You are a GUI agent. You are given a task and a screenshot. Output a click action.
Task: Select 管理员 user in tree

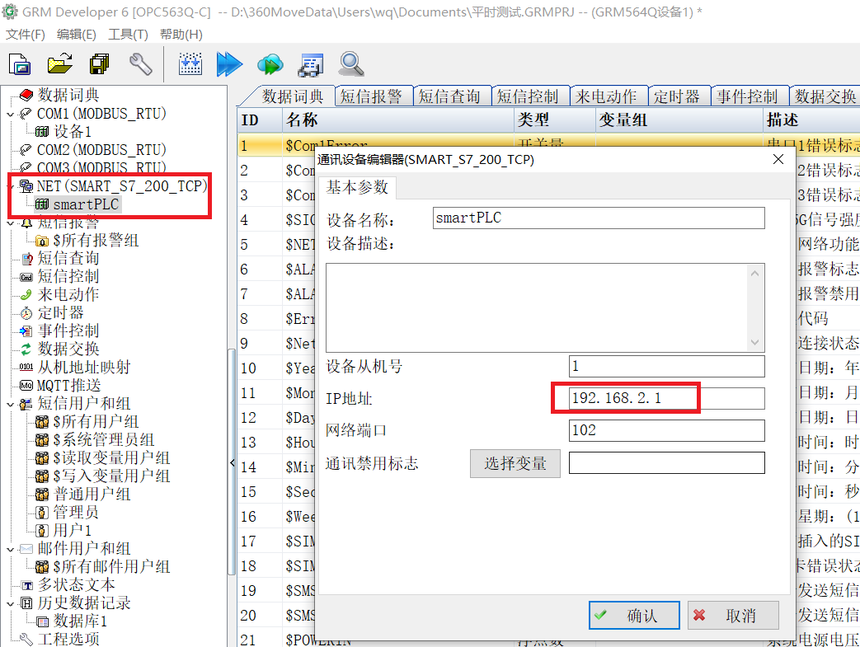(76, 512)
